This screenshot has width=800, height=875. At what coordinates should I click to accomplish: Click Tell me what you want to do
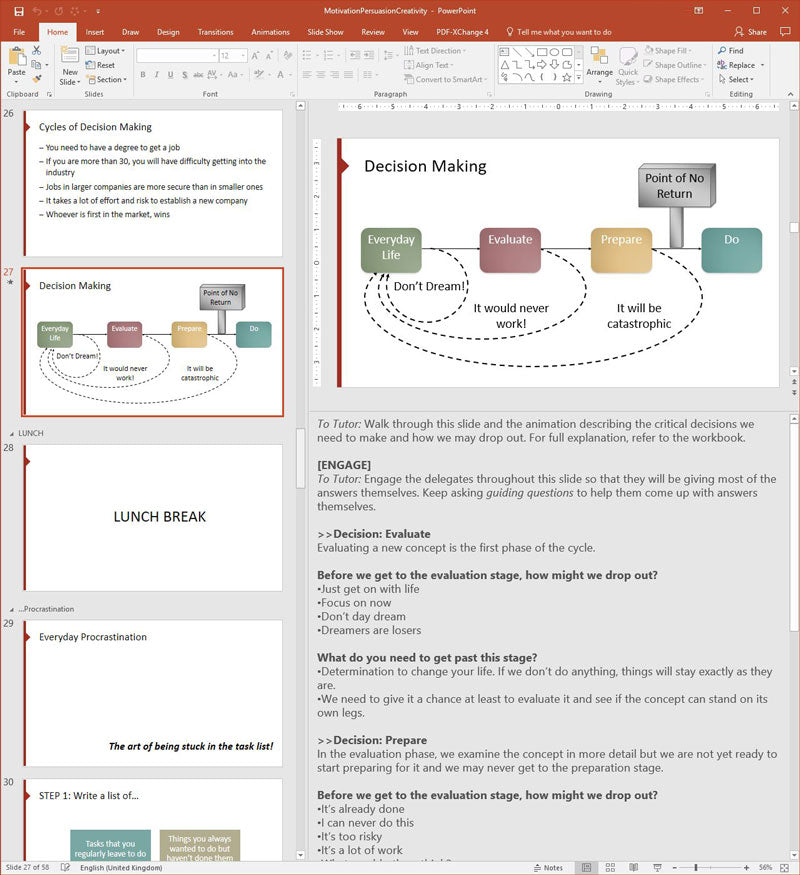pos(559,32)
